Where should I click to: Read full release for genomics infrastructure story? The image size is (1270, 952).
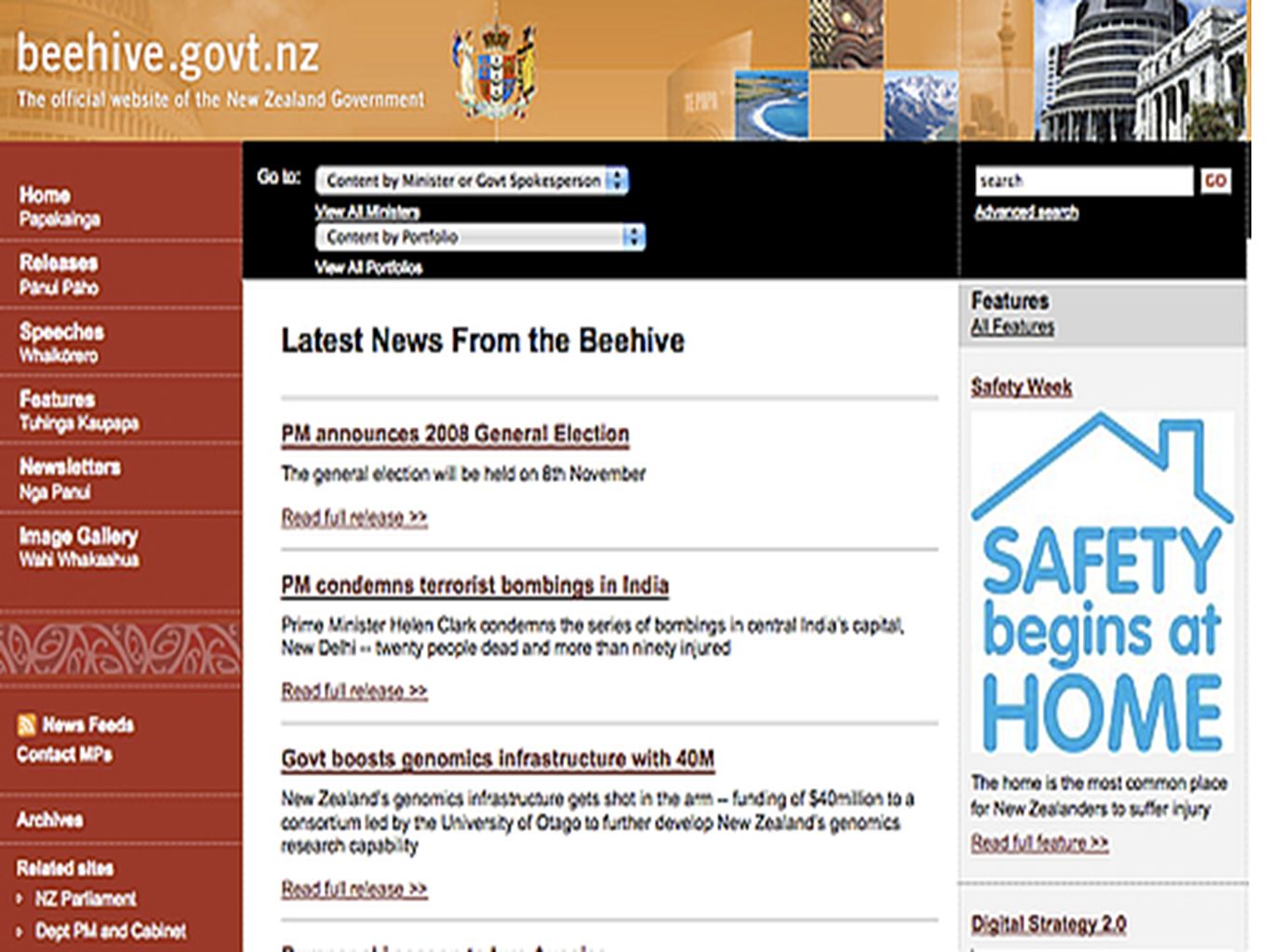click(354, 890)
